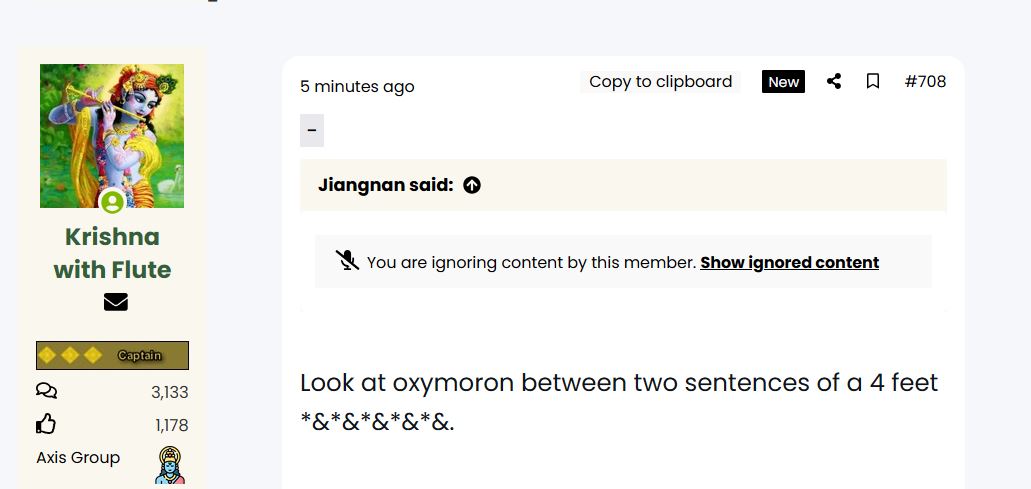The height and width of the screenshot is (489, 1031).
Task: Show ignored content from this member
Action: [789, 263]
